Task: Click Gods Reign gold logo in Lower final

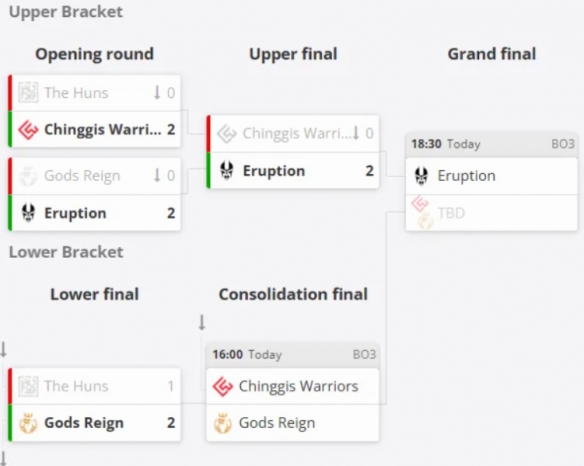Action: pos(28,423)
